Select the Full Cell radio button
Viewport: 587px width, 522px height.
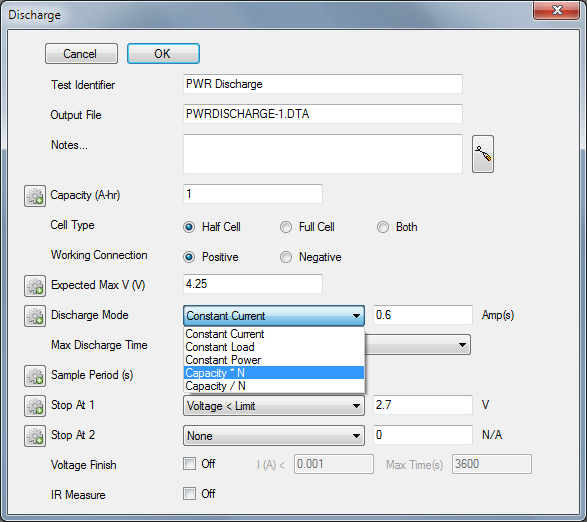coord(286,227)
